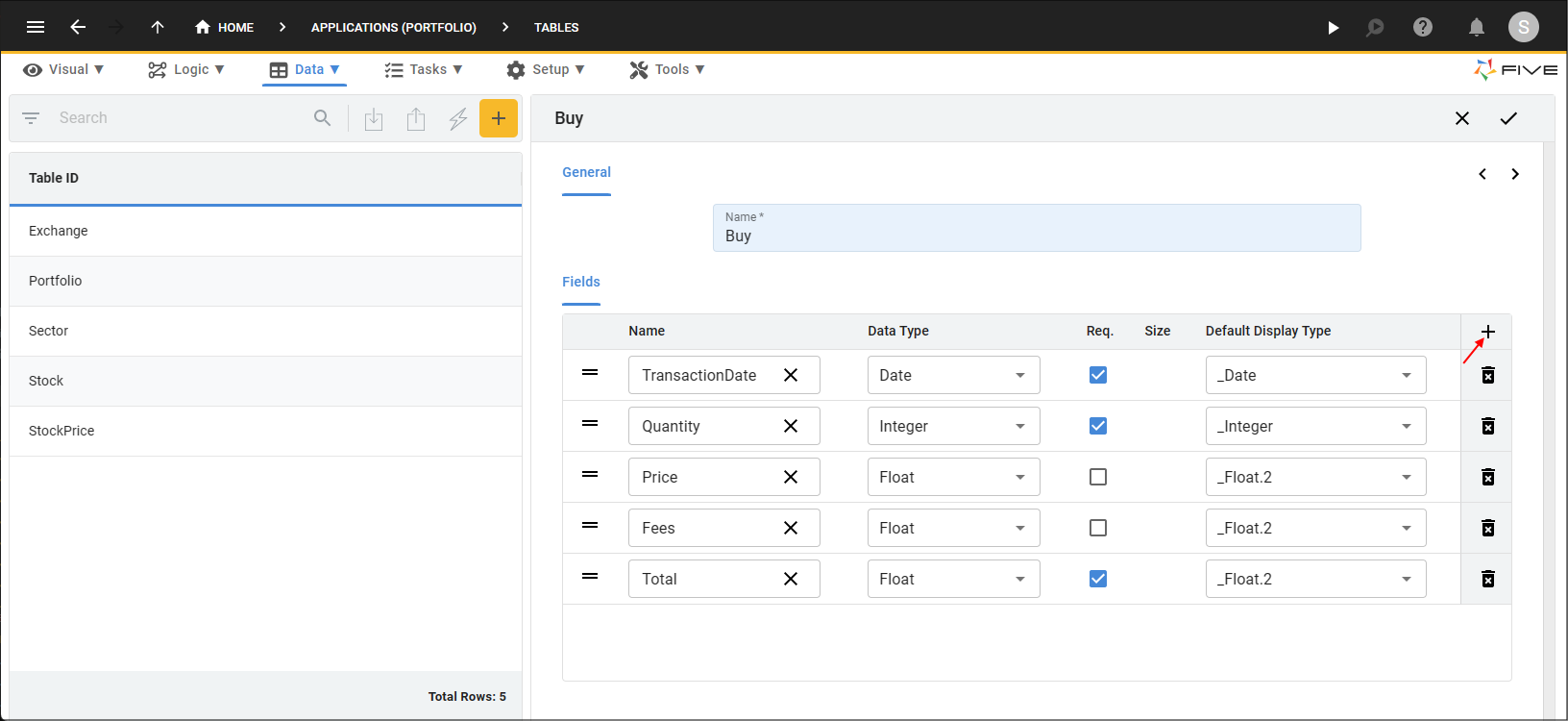
Task: Open the Data menu
Action: tap(305, 69)
